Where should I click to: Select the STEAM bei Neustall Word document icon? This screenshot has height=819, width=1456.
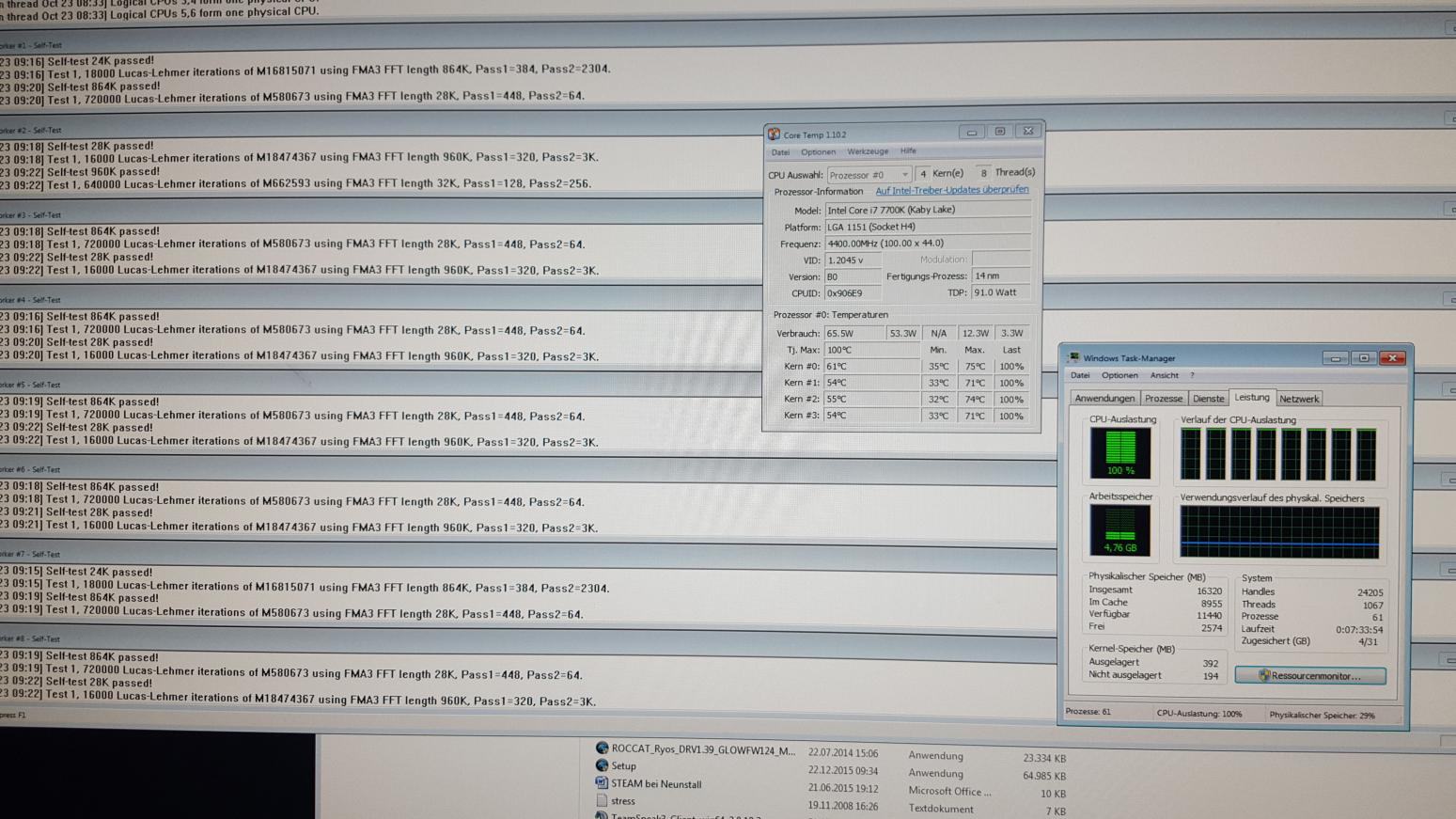(x=602, y=782)
